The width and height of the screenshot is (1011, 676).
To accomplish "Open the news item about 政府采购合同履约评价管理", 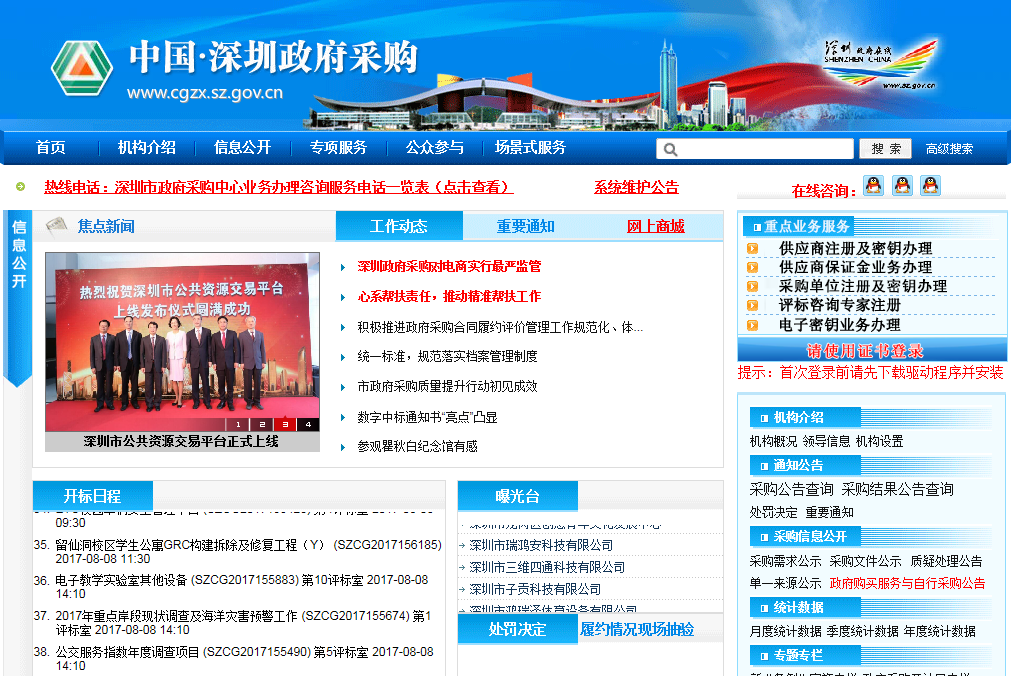I will 500,328.
